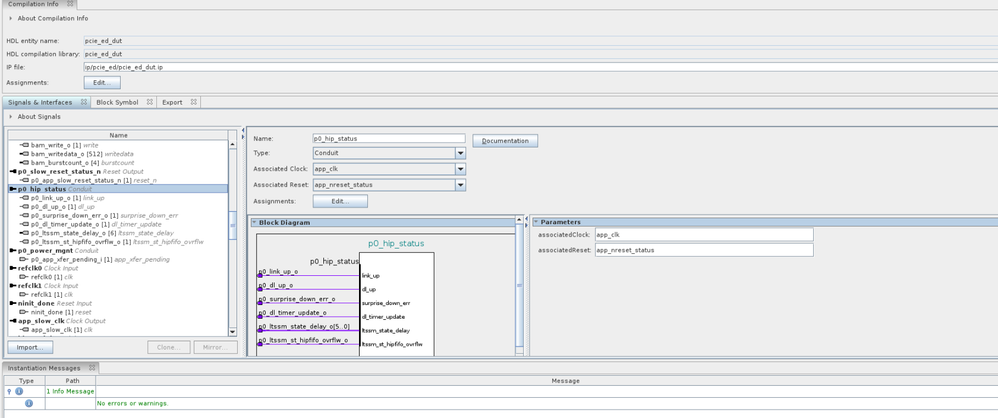This screenshot has width=998, height=418.
Task: Collapse the Block Diagram panel
Action: pos(254,222)
